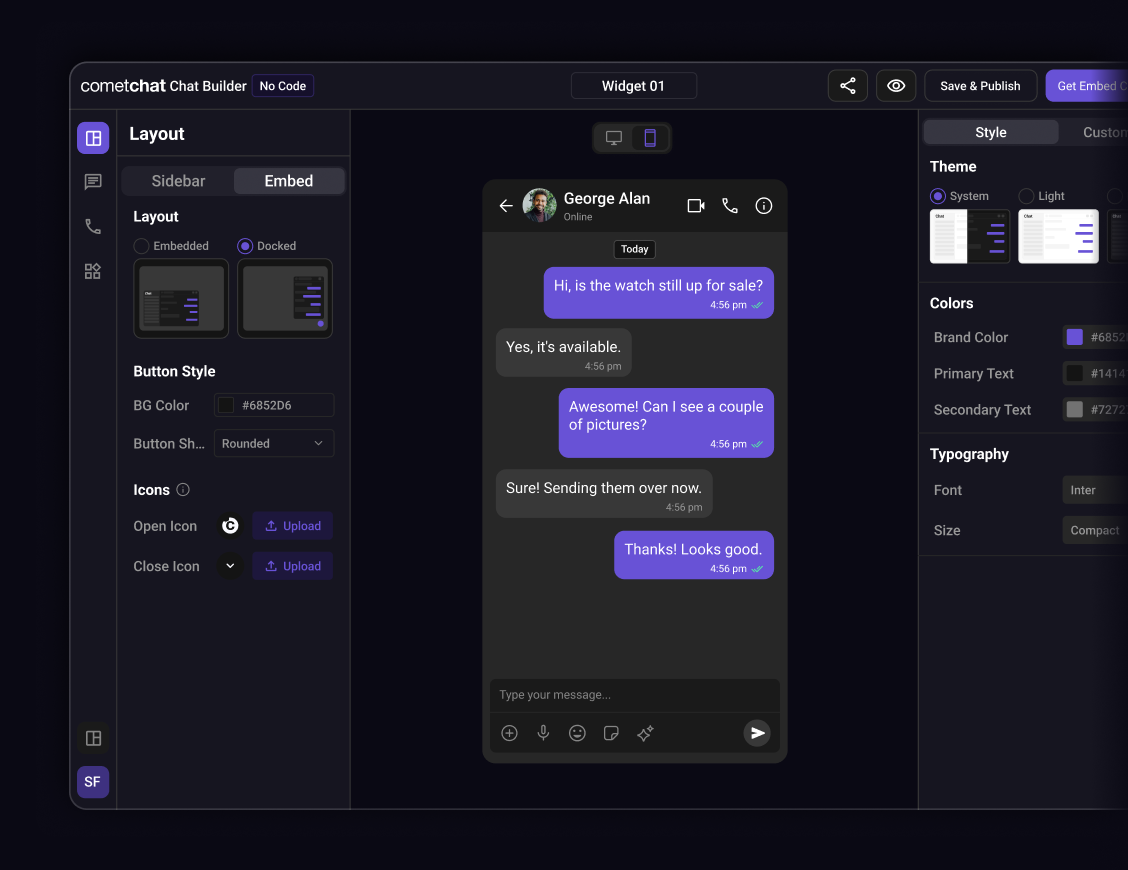Open the SF user avatar
The width and height of the screenshot is (1128, 870).
pyautogui.click(x=93, y=782)
